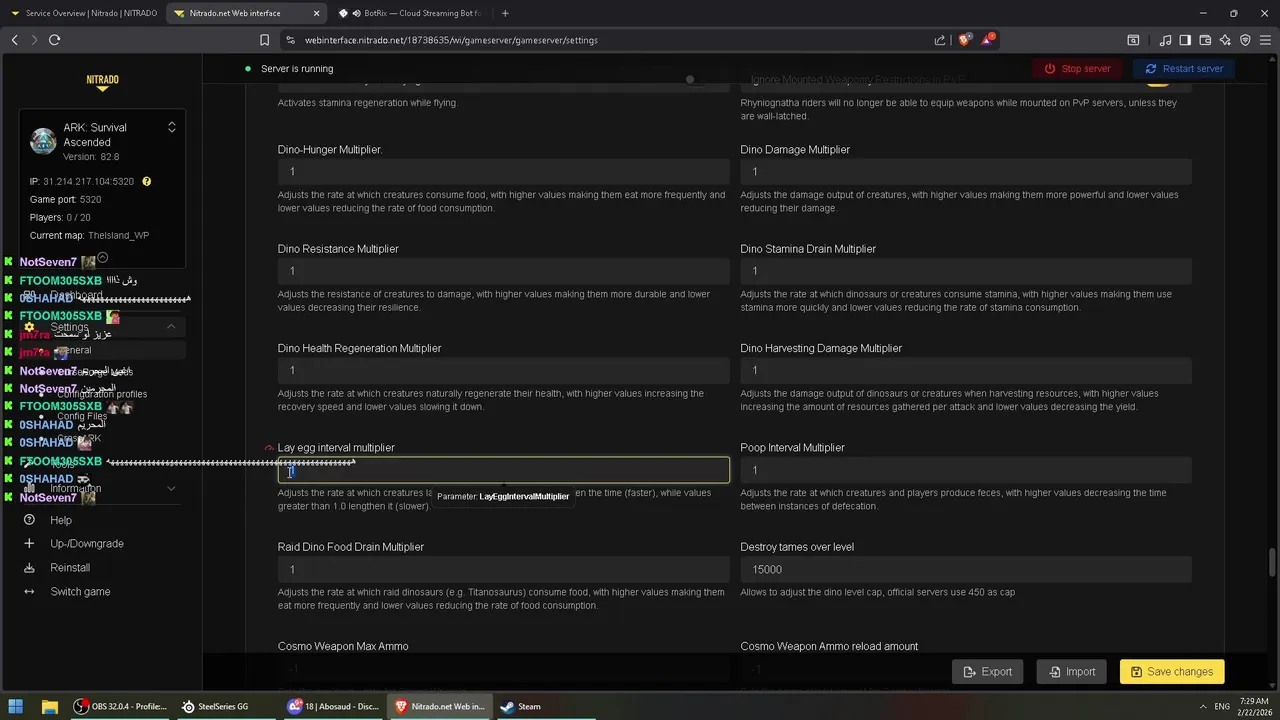Open the music playlist icon in the toolbar
The width and height of the screenshot is (1280, 720).
[x=1166, y=40]
